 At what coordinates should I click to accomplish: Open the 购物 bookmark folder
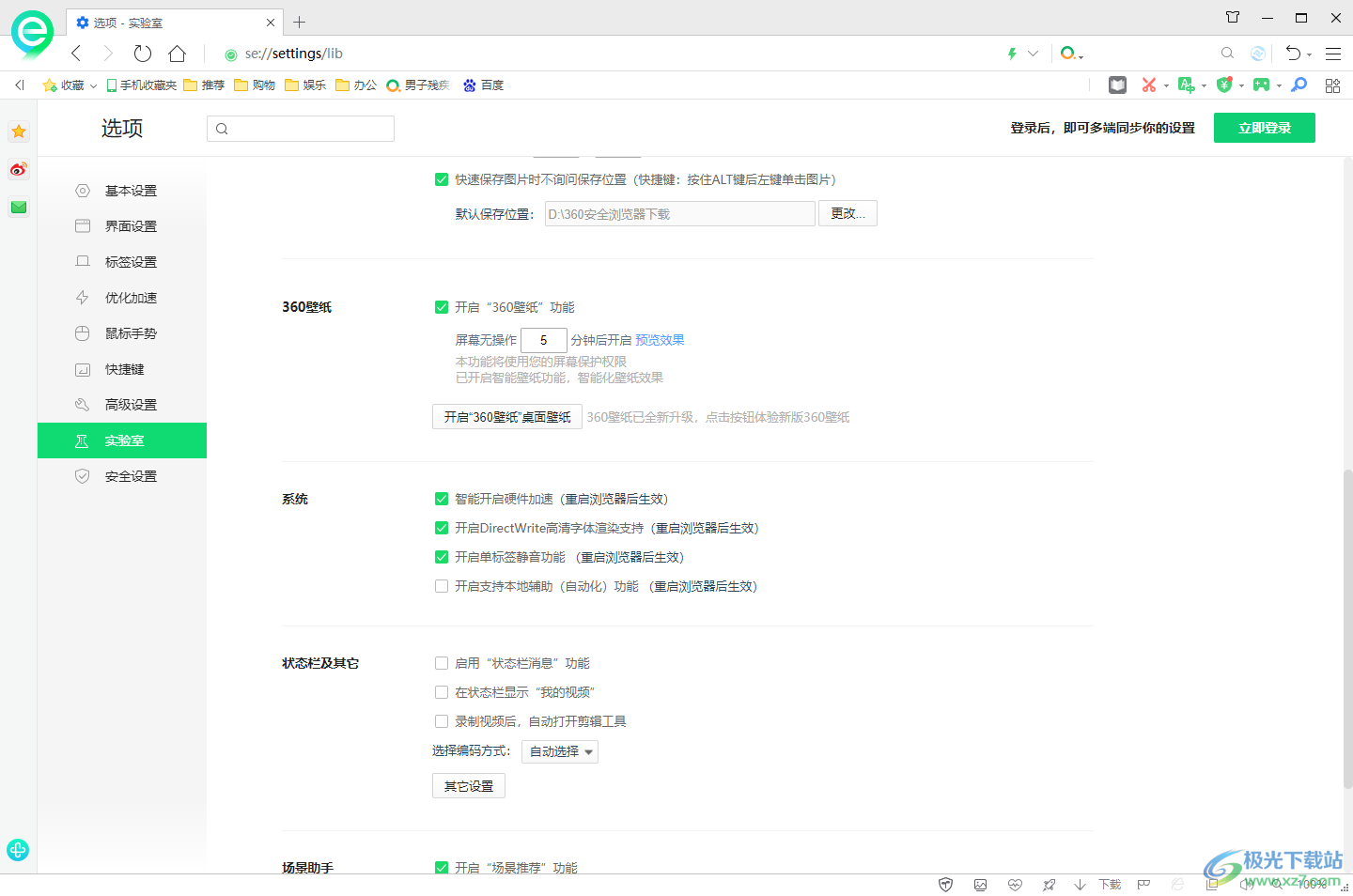(255, 85)
